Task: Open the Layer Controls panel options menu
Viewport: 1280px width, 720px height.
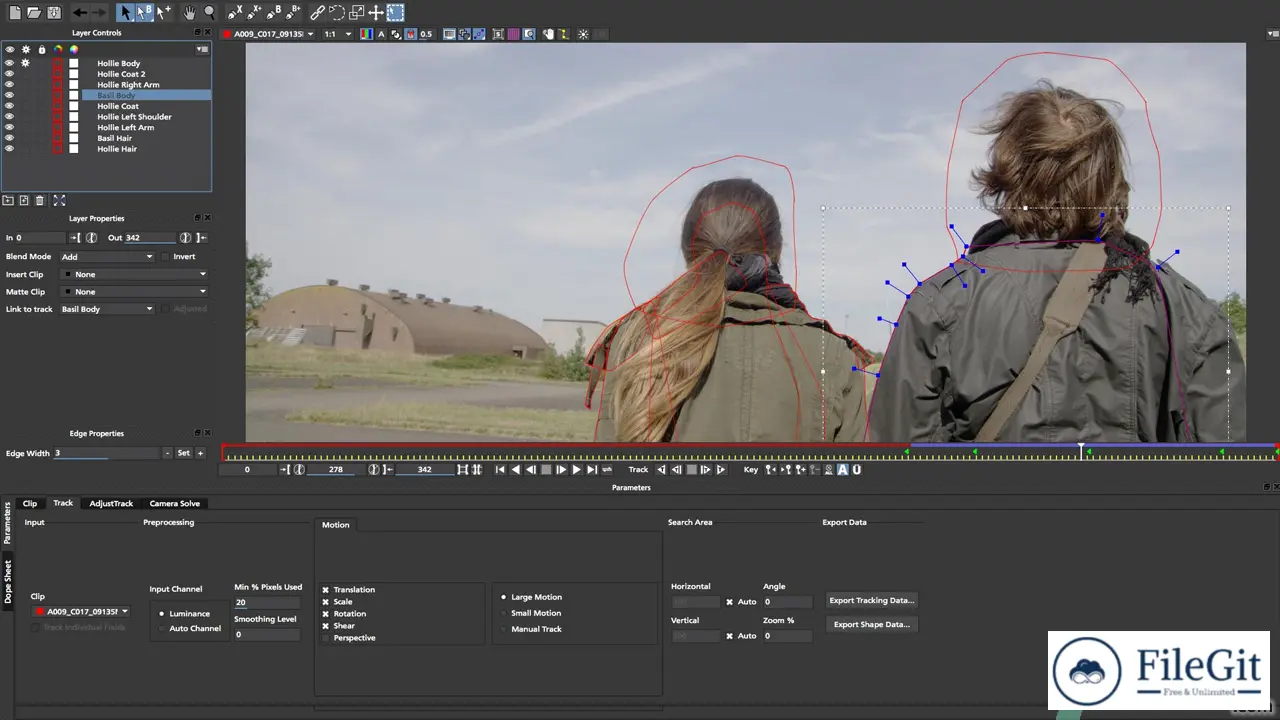Action: [202, 49]
